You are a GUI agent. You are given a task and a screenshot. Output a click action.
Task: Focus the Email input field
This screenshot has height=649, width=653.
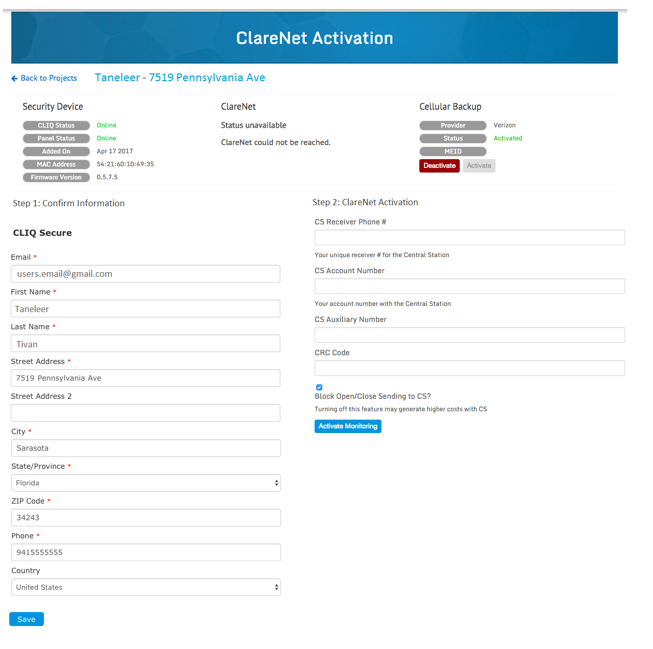tap(146, 274)
